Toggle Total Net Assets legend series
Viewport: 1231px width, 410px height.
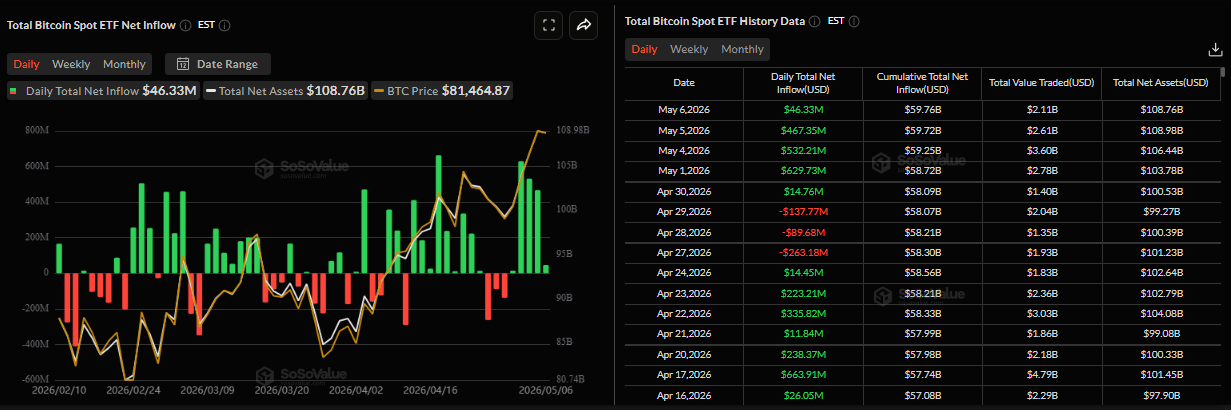[285, 91]
